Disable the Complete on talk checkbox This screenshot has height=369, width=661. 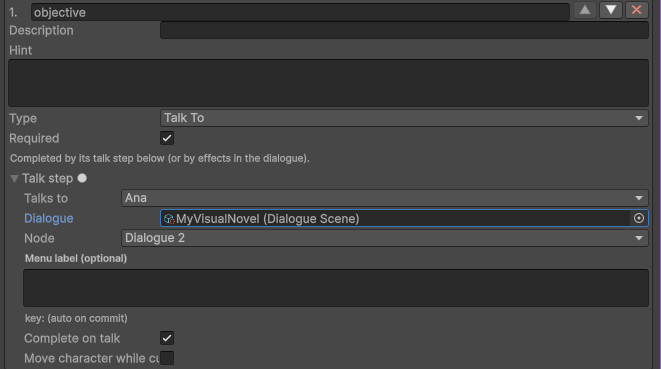(x=167, y=338)
